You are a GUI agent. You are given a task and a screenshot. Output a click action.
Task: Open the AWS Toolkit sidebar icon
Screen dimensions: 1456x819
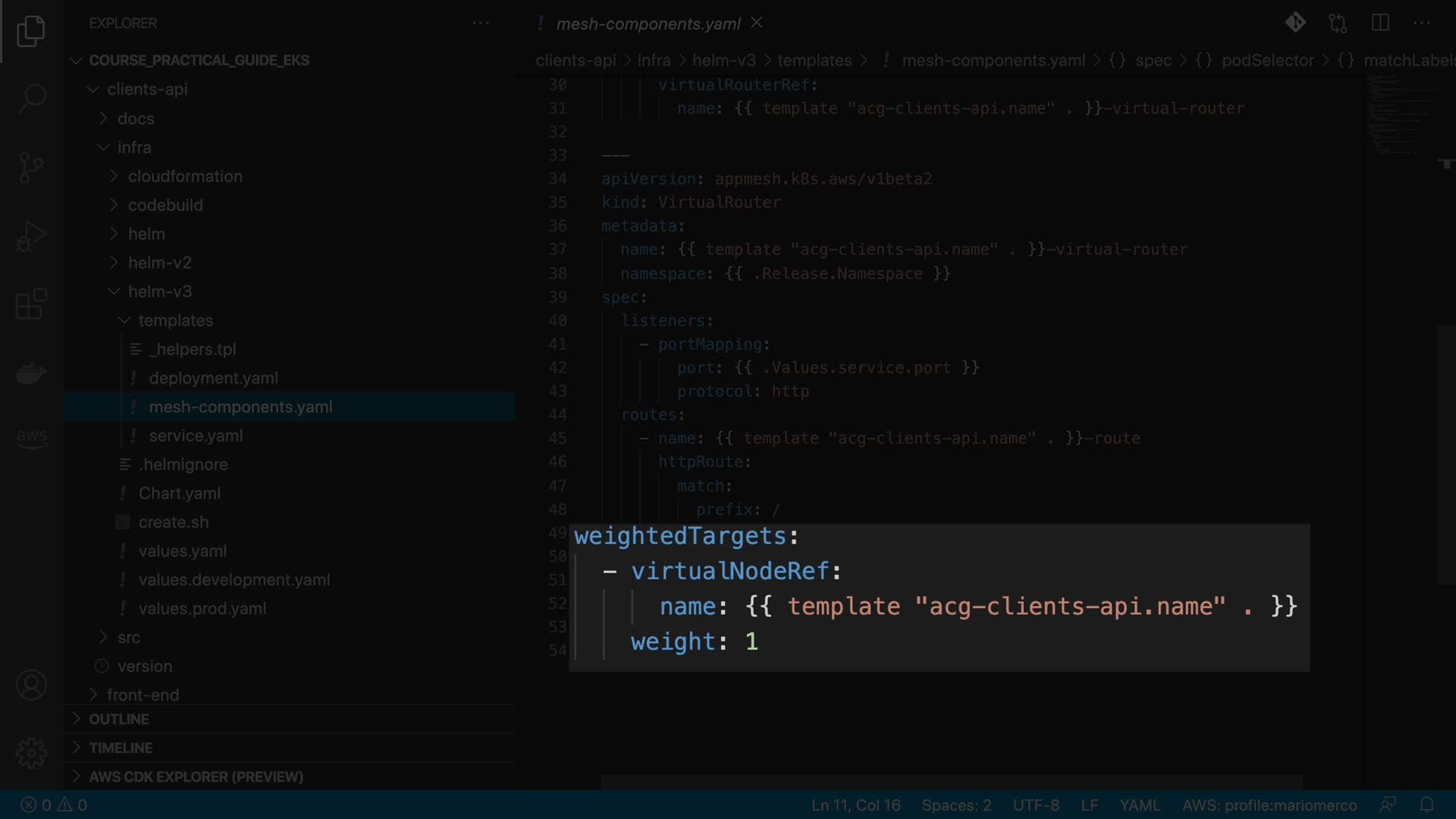(31, 438)
